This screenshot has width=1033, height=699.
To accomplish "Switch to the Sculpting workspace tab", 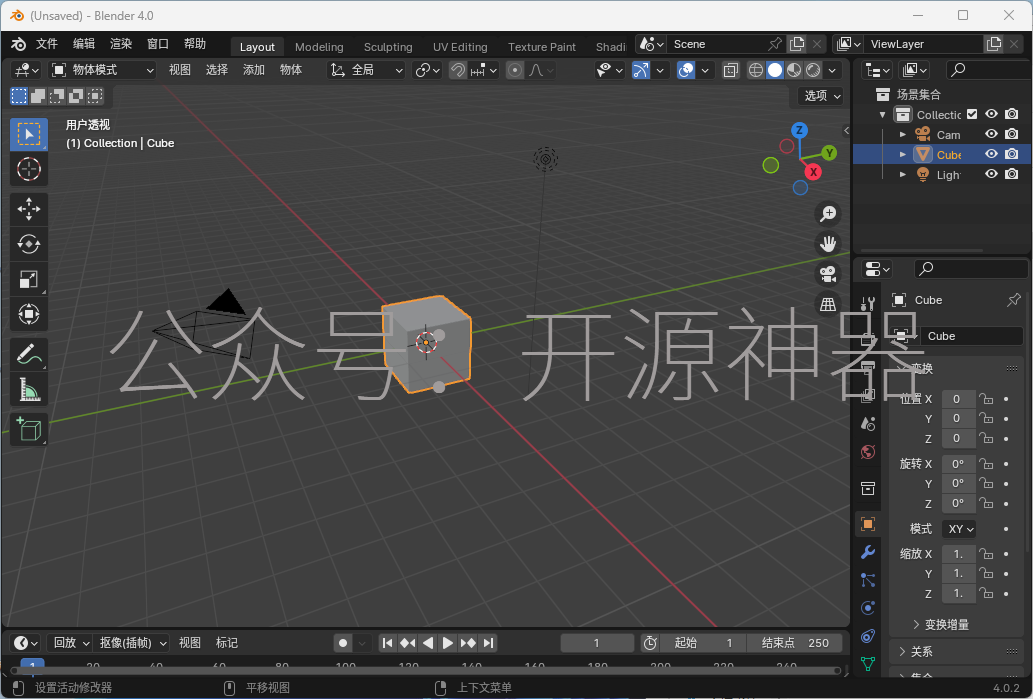I will coord(388,47).
